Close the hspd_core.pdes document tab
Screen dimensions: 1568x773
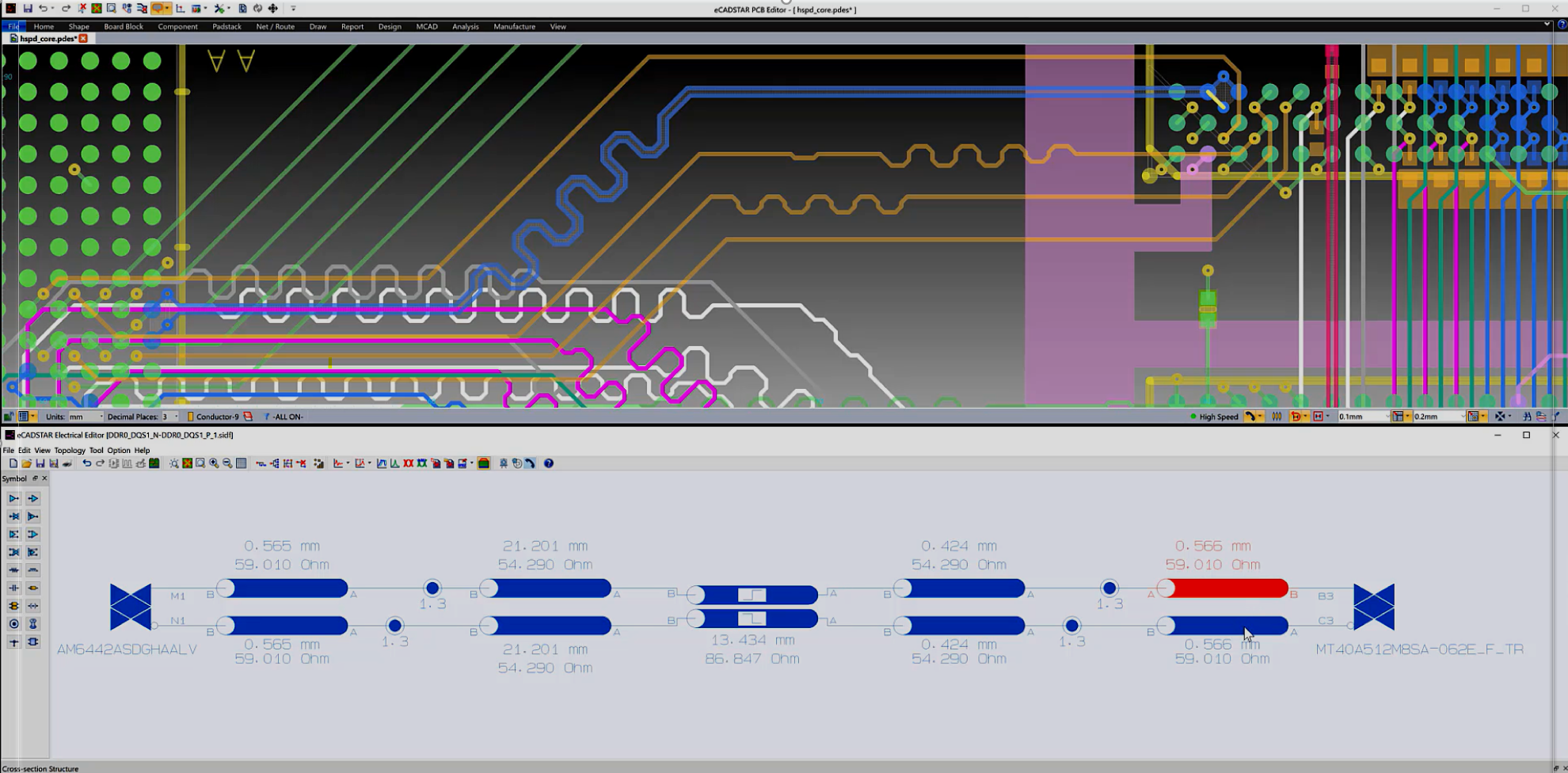[x=83, y=38]
